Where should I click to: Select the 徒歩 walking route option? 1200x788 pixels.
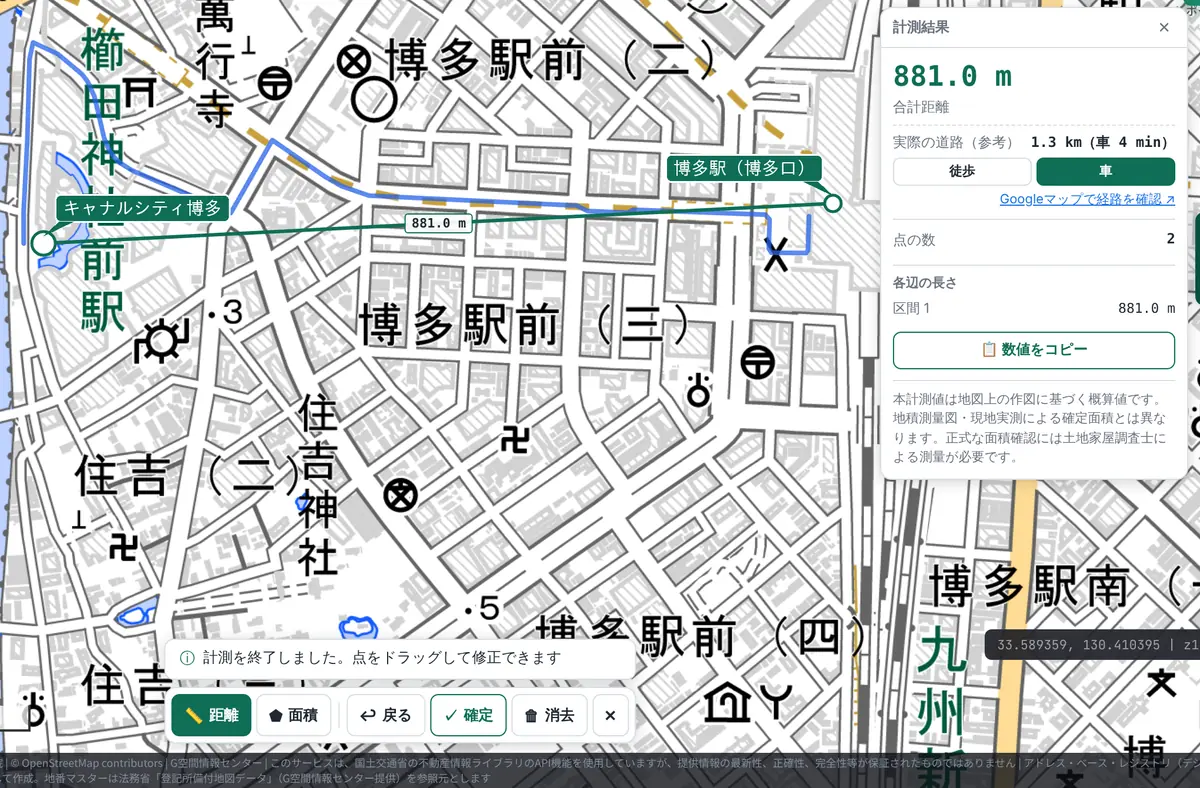coord(961,171)
